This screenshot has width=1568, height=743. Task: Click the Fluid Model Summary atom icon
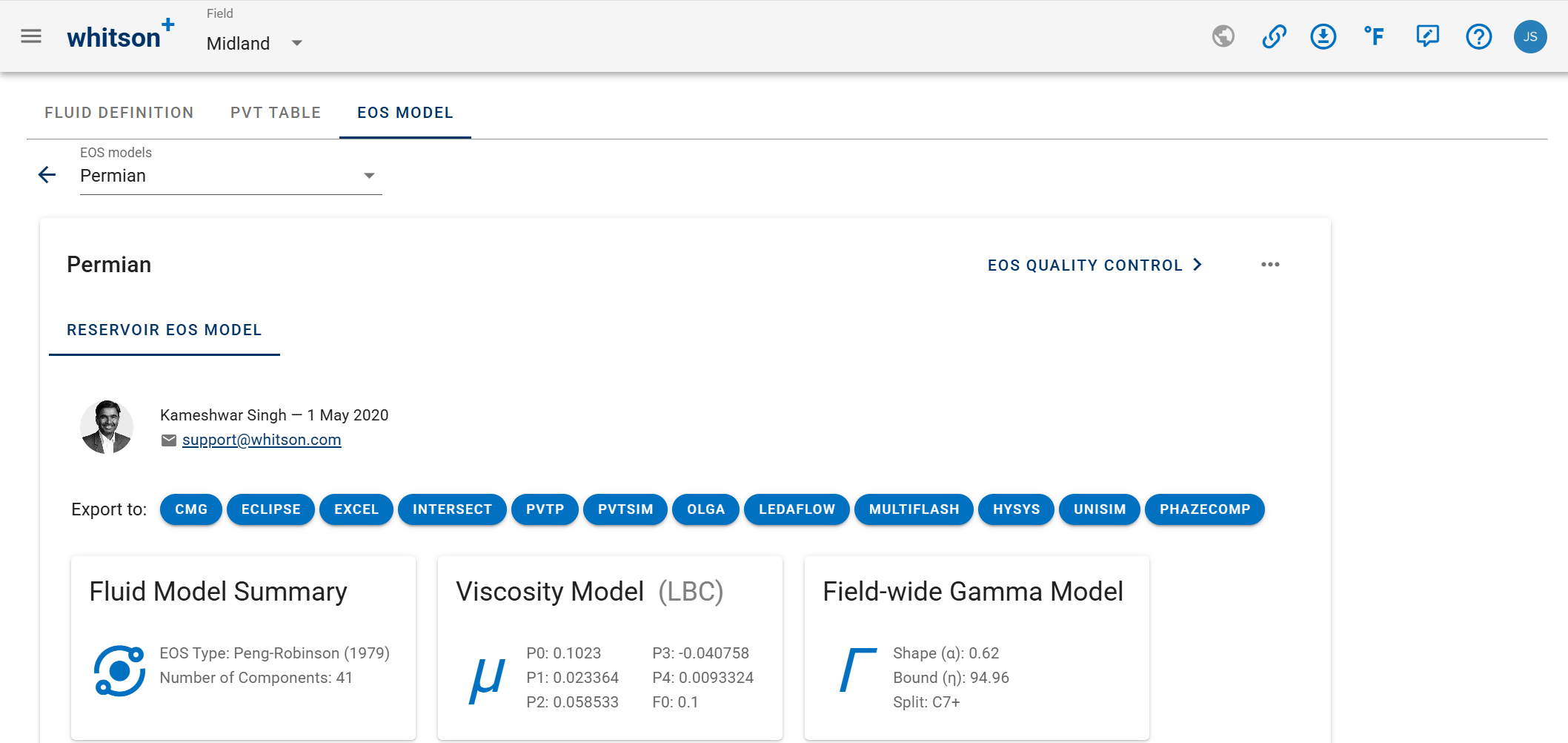[119, 671]
